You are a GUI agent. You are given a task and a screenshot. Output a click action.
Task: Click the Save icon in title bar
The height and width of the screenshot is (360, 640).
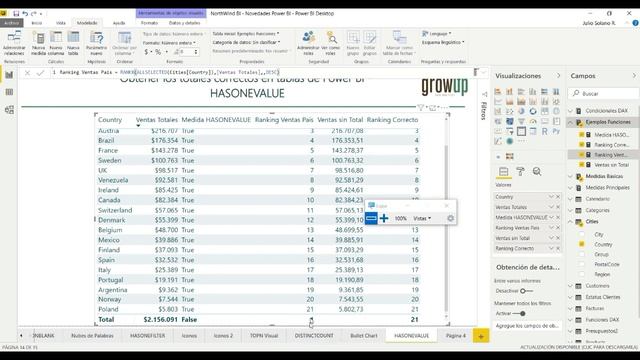(16, 13)
